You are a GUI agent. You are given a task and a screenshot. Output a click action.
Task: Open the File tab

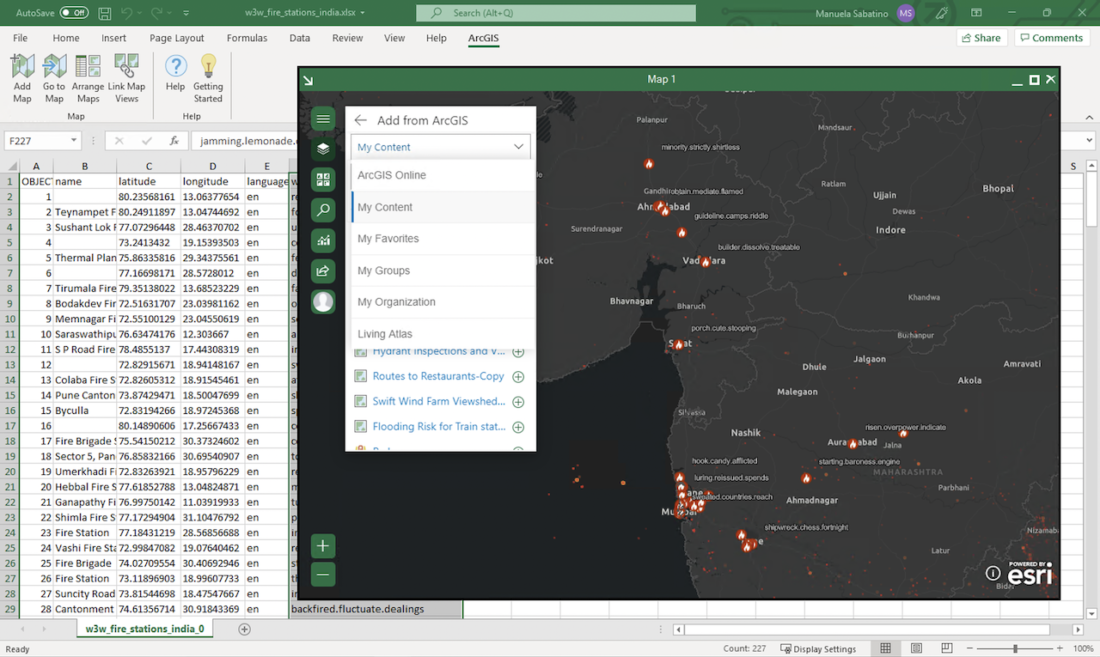coord(20,38)
